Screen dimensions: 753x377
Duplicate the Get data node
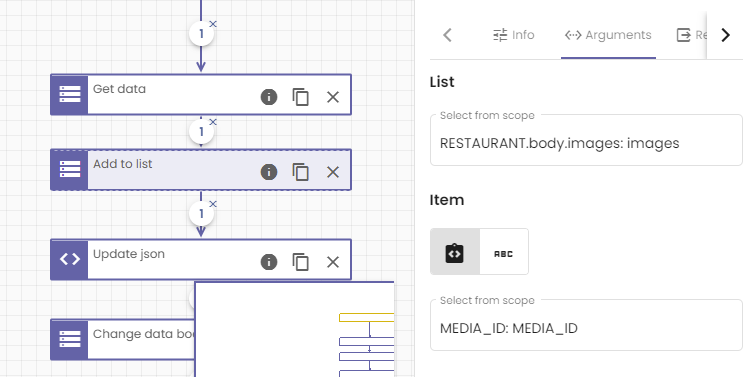pyautogui.click(x=301, y=97)
